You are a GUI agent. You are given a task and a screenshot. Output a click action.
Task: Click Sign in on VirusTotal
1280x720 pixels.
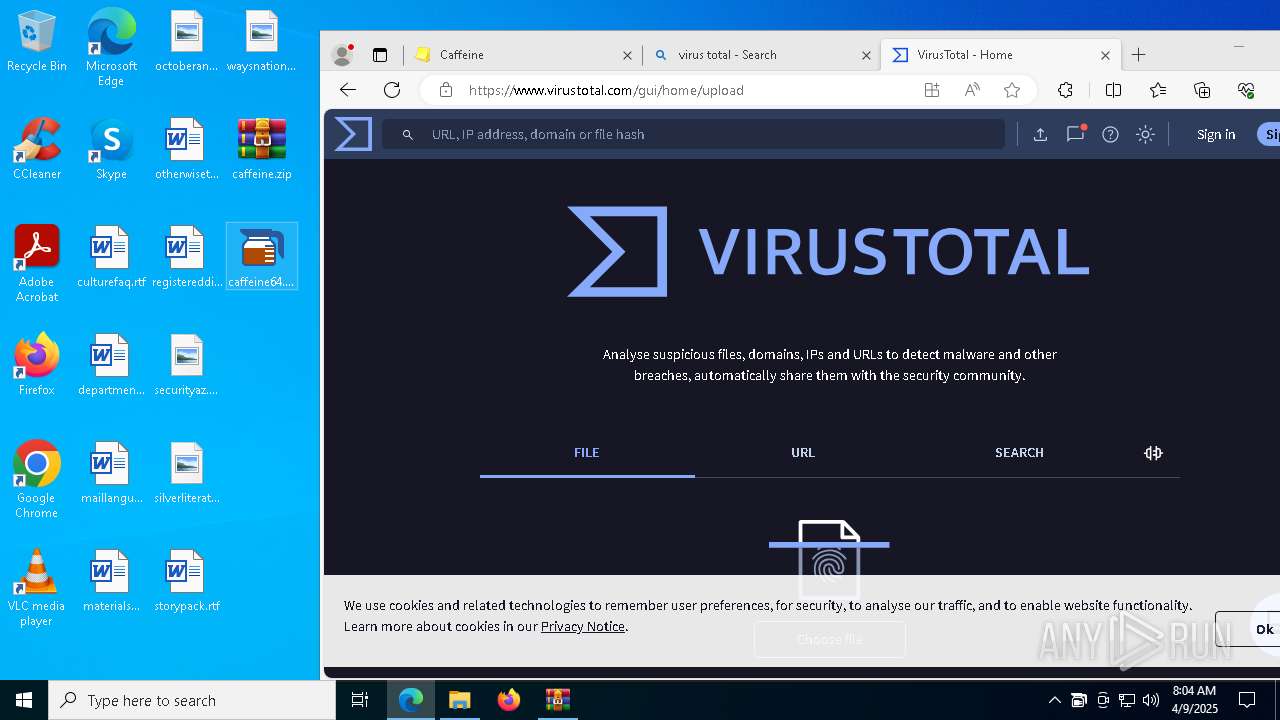click(1216, 134)
